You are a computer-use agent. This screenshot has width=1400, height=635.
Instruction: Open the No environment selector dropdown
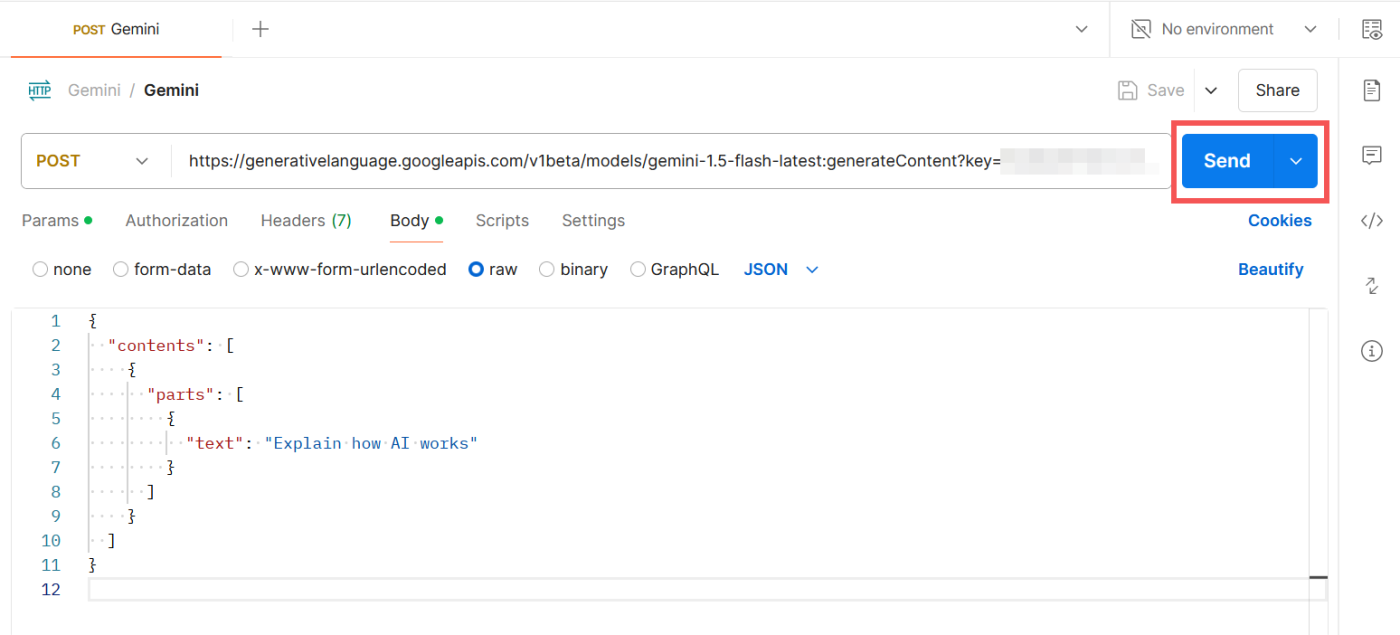(x=1225, y=29)
